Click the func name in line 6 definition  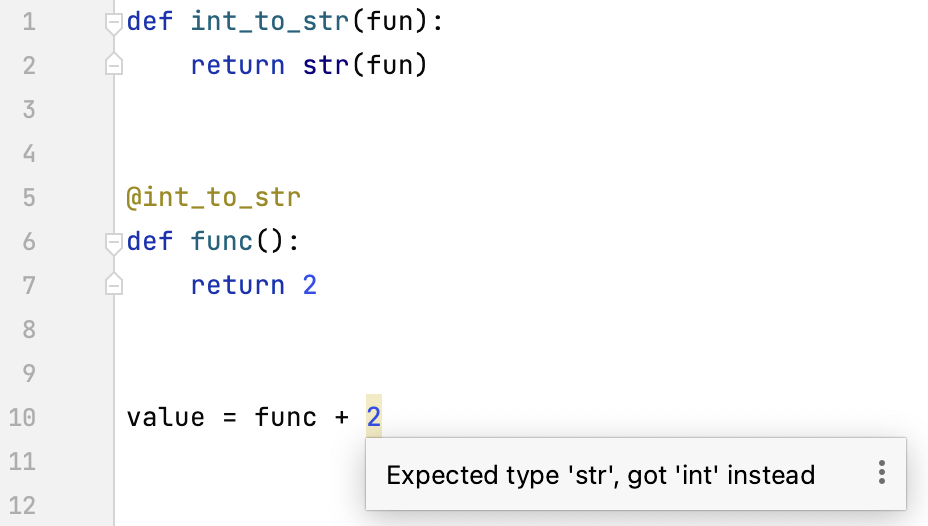222,242
